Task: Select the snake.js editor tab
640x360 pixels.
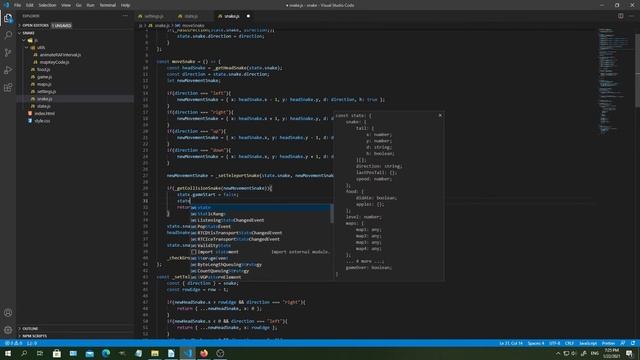Action: pyautogui.click(x=231, y=16)
